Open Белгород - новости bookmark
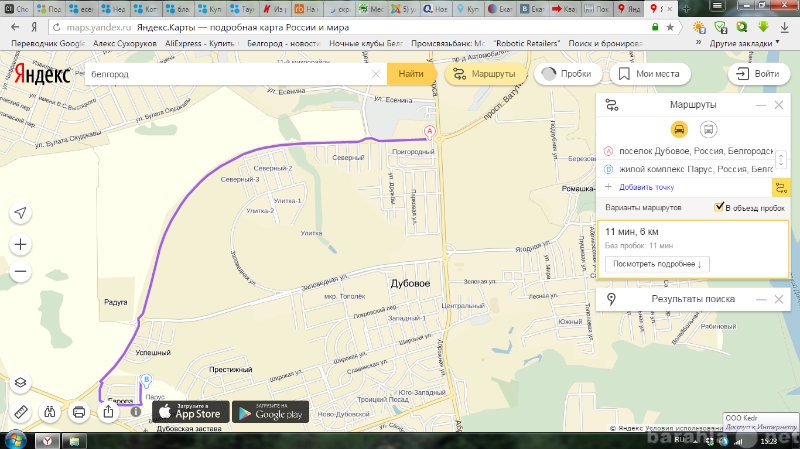 coord(284,43)
